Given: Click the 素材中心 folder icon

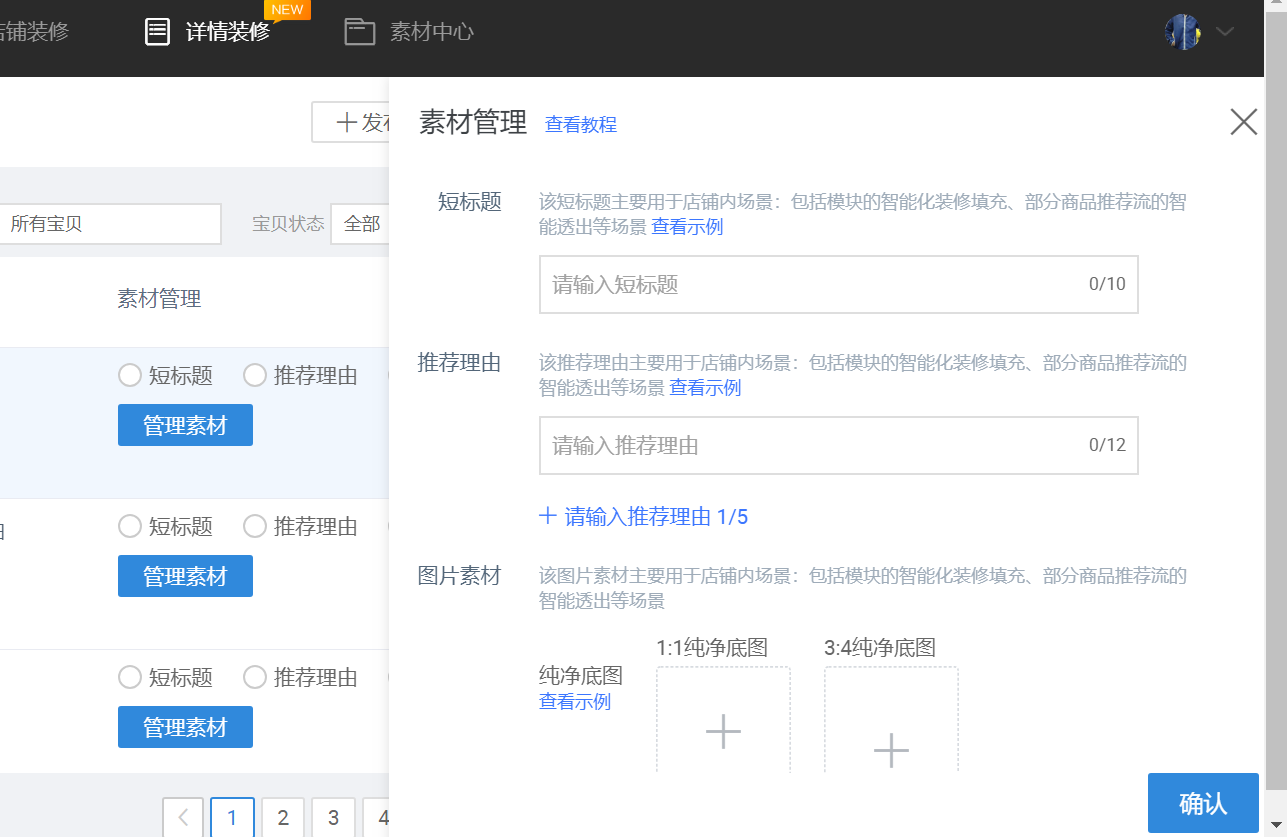Looking at the screenshot, I should click(x=360, y=31).
